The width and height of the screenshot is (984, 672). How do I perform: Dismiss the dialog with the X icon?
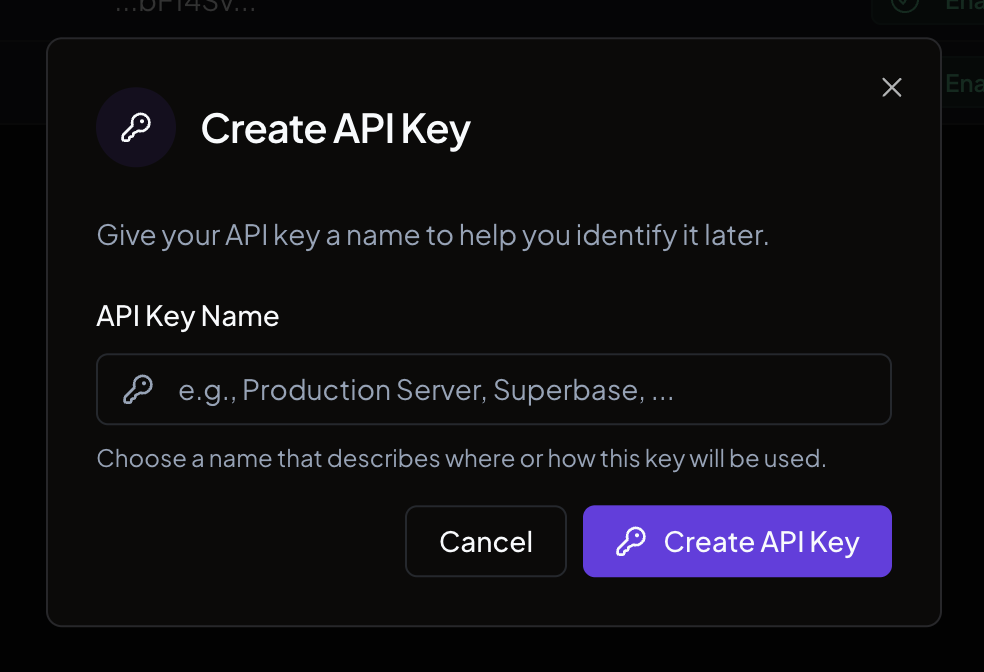pyautogui.click(x=891, y=87)
